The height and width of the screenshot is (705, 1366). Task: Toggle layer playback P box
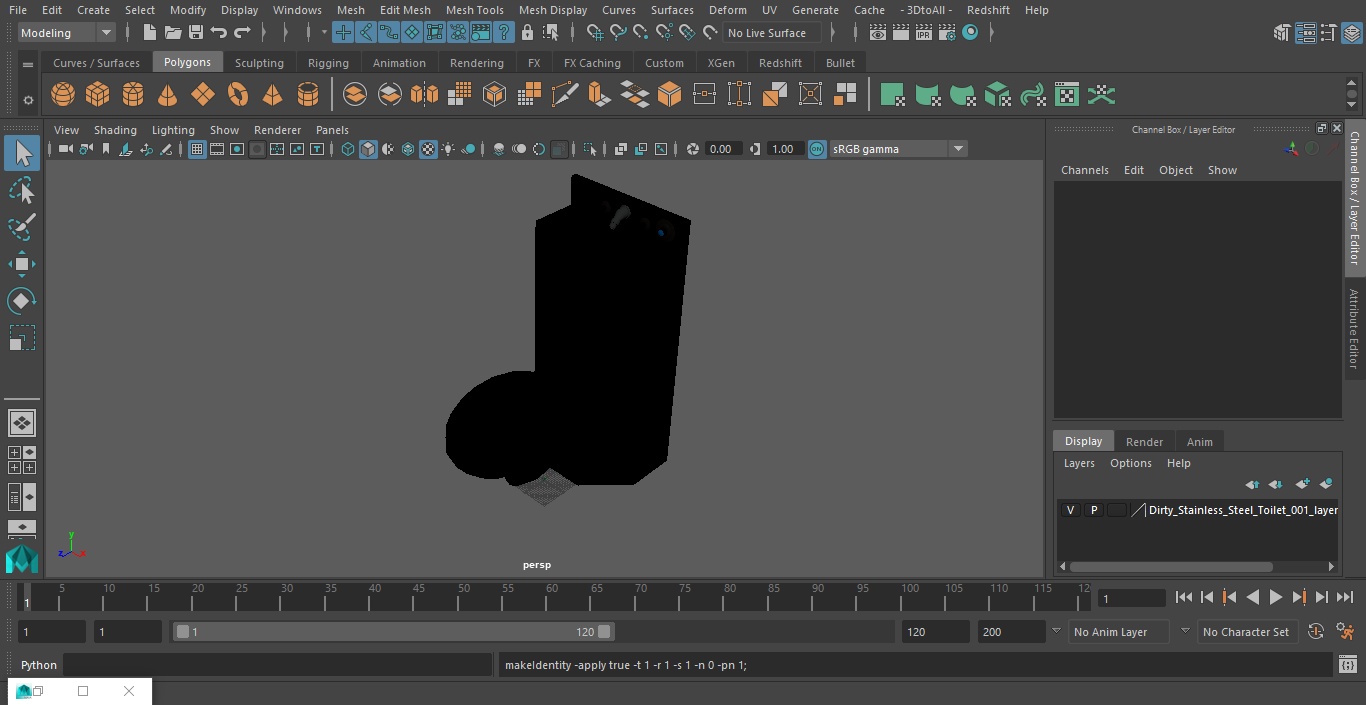[x=1094, y=510]
